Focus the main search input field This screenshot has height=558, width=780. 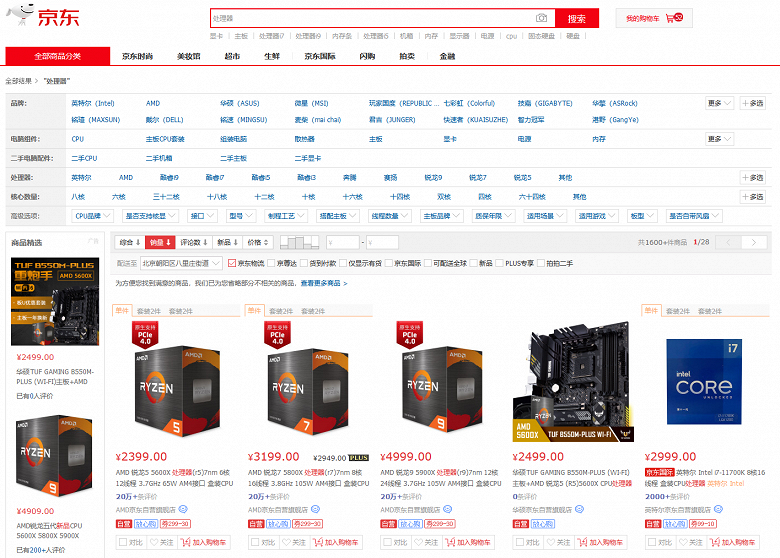[x=373, y=18]
